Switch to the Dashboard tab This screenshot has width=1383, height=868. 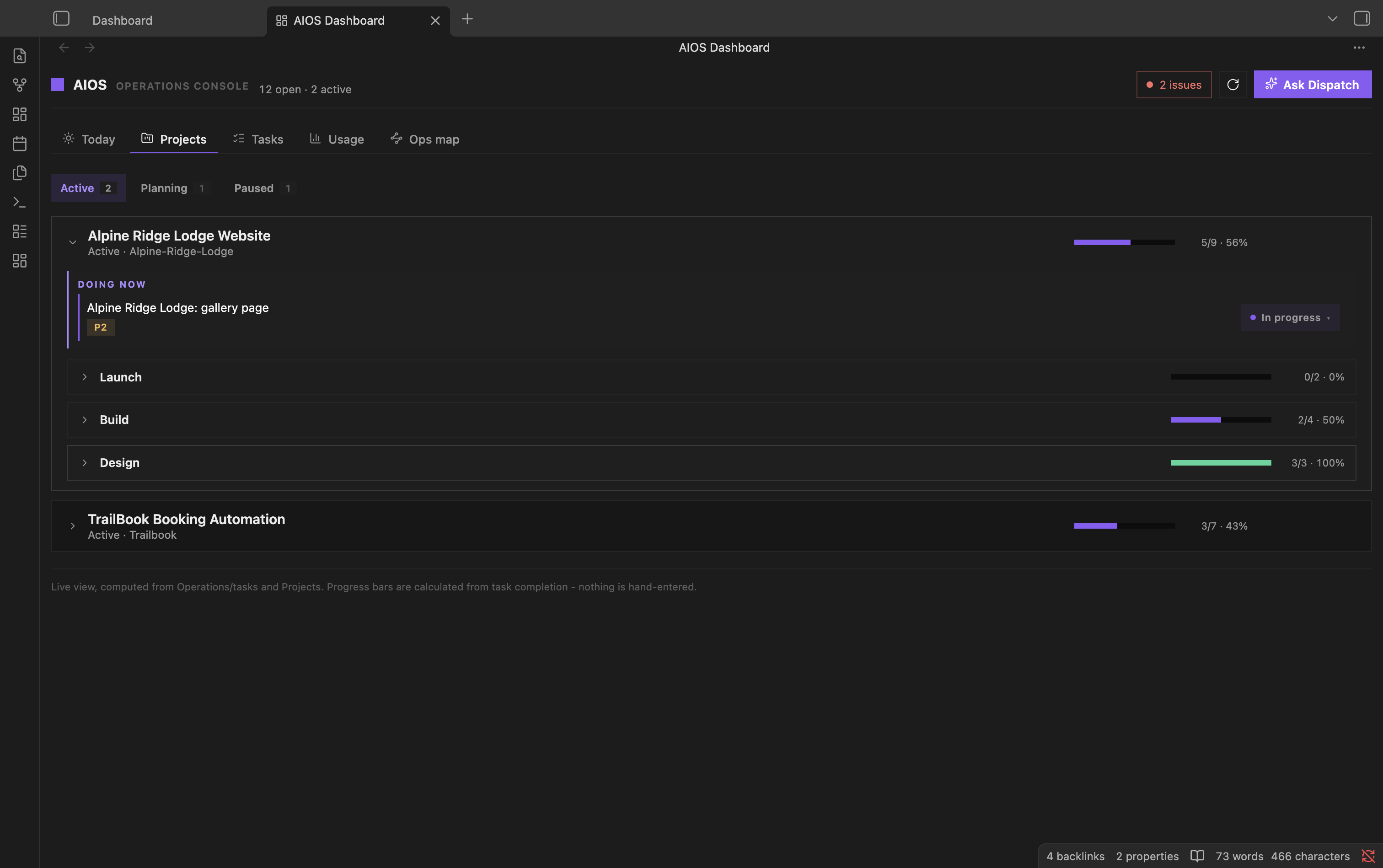(122, 21)
